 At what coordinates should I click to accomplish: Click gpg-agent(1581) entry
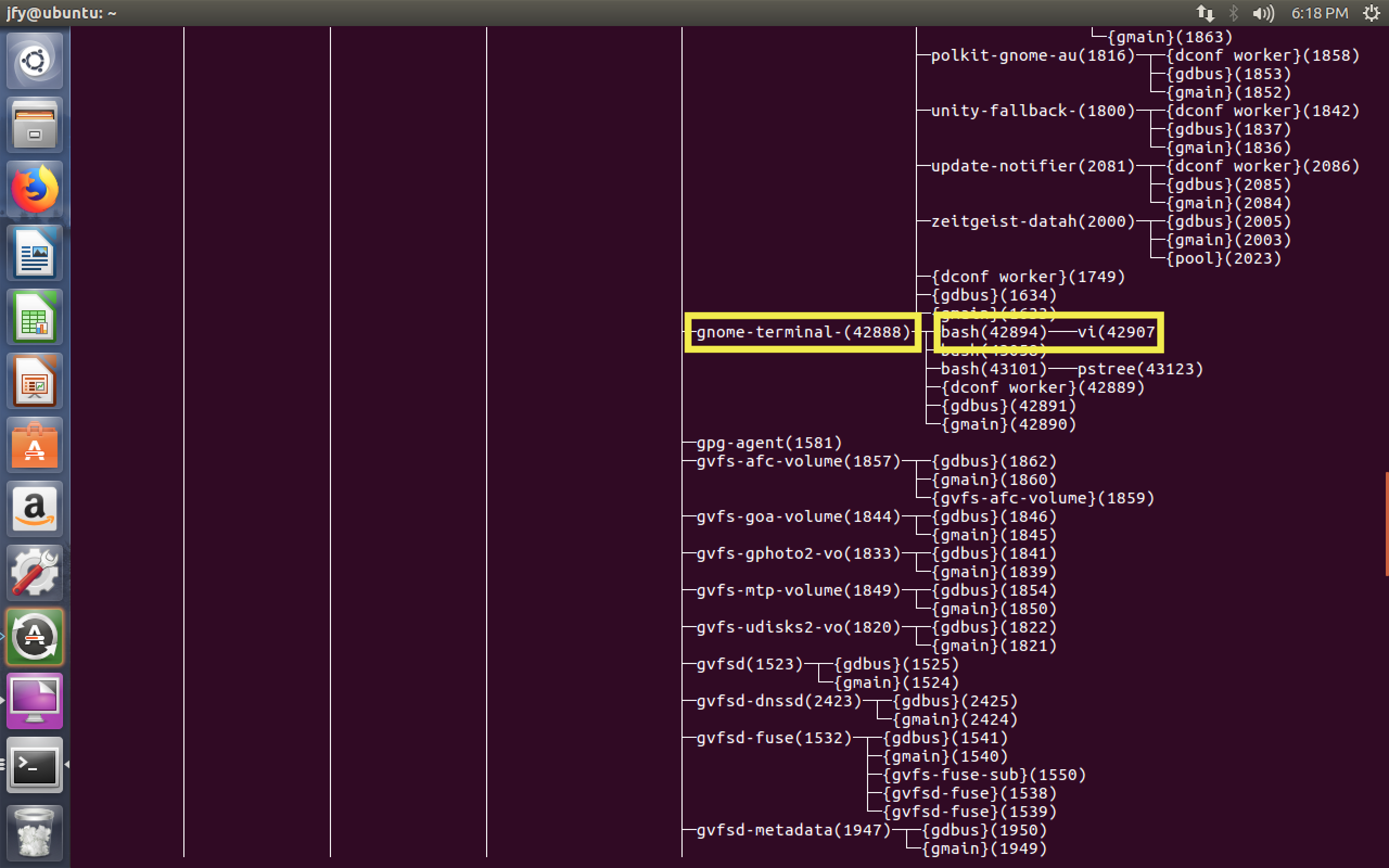(769, 443)
